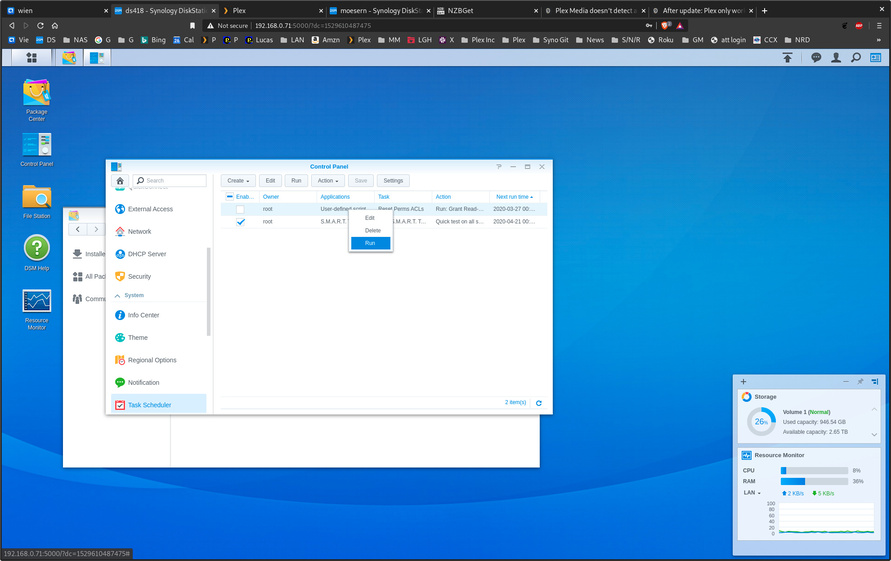This screenshot has height=561, width=891.
Task: Open Task Scheduler Settings button
Action: pos(393,181)
